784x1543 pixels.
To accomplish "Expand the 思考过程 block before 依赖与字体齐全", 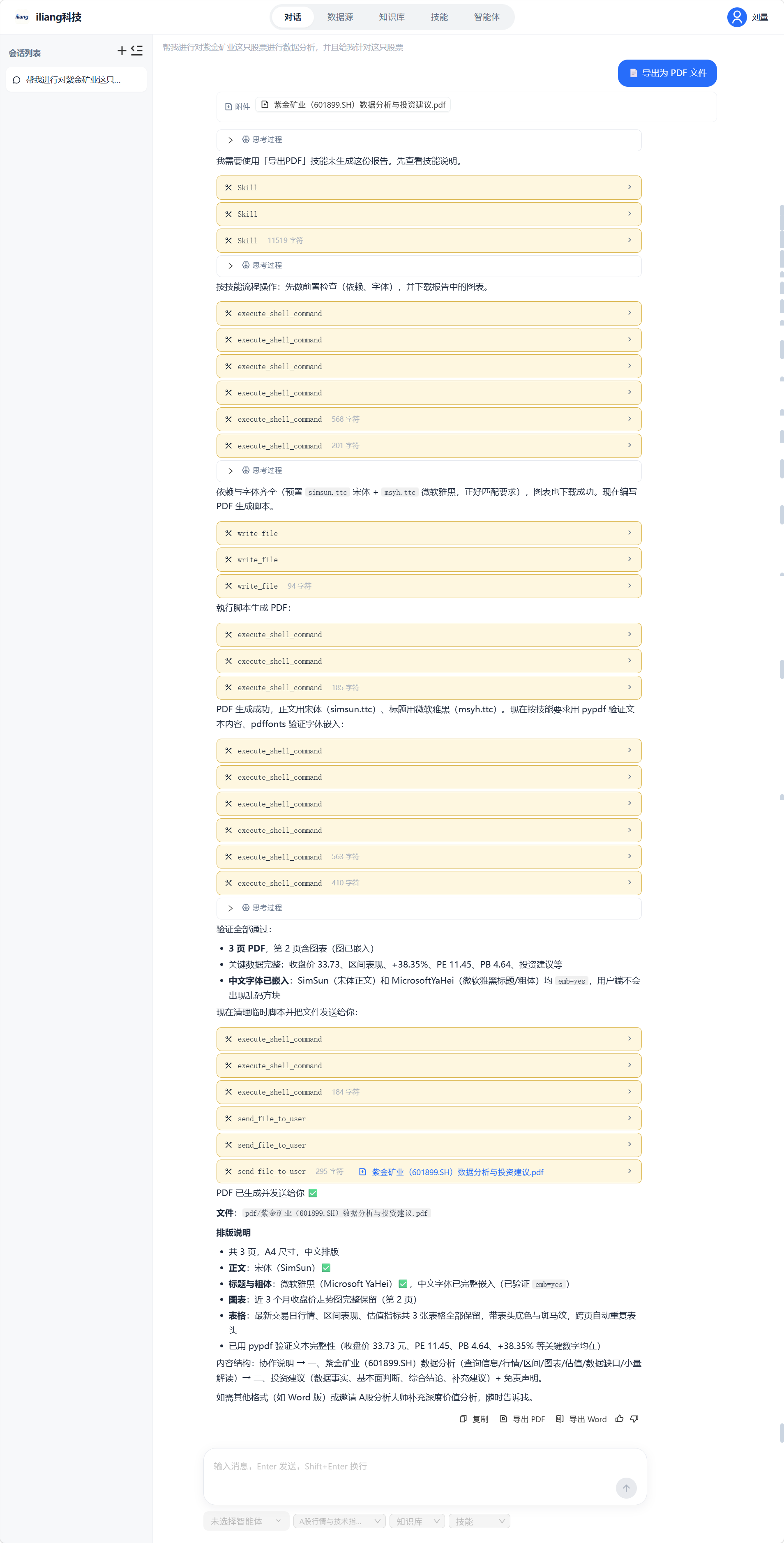I will click(x=429, y=471).
